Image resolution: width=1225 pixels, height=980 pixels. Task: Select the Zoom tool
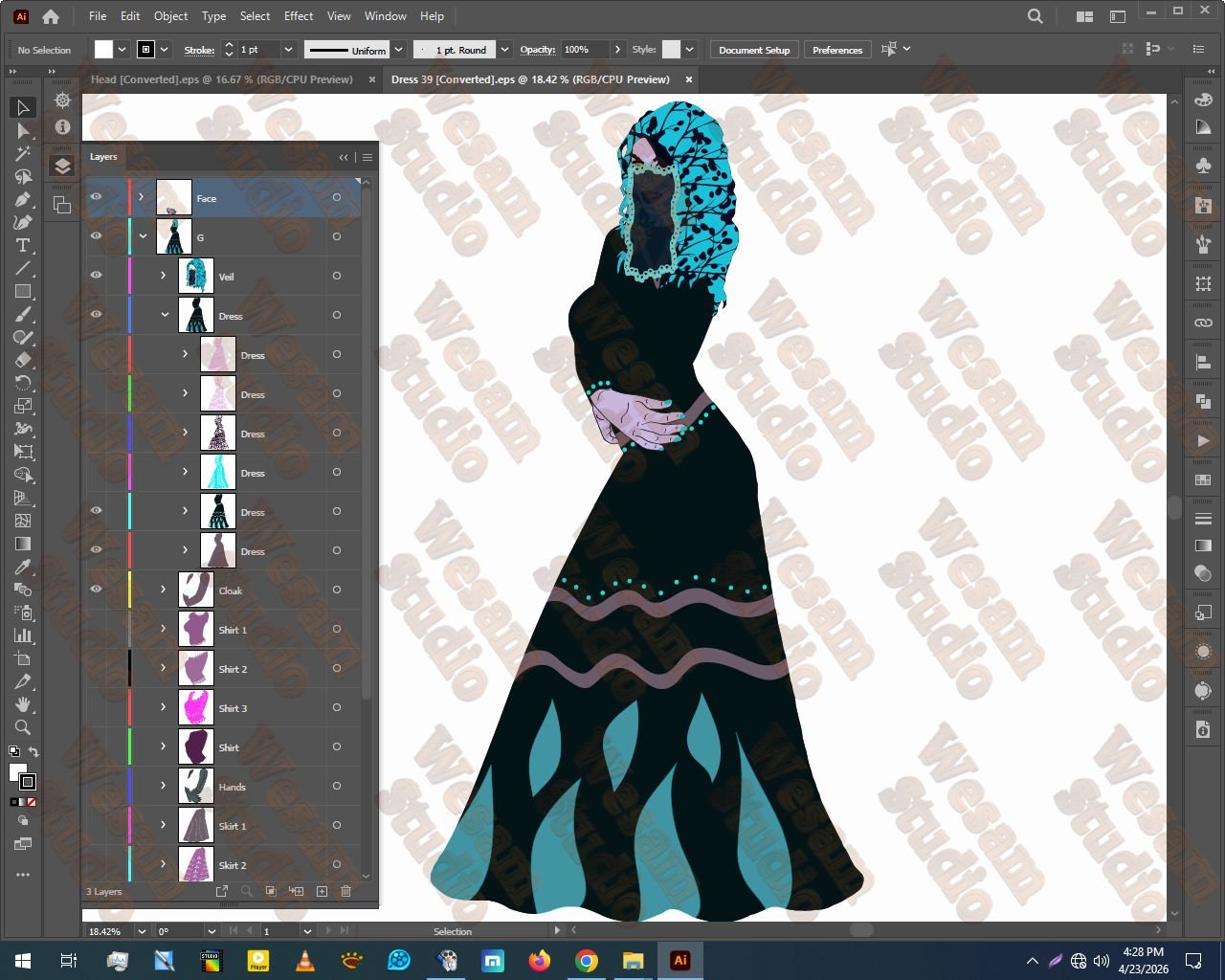(x=24, y=727)
